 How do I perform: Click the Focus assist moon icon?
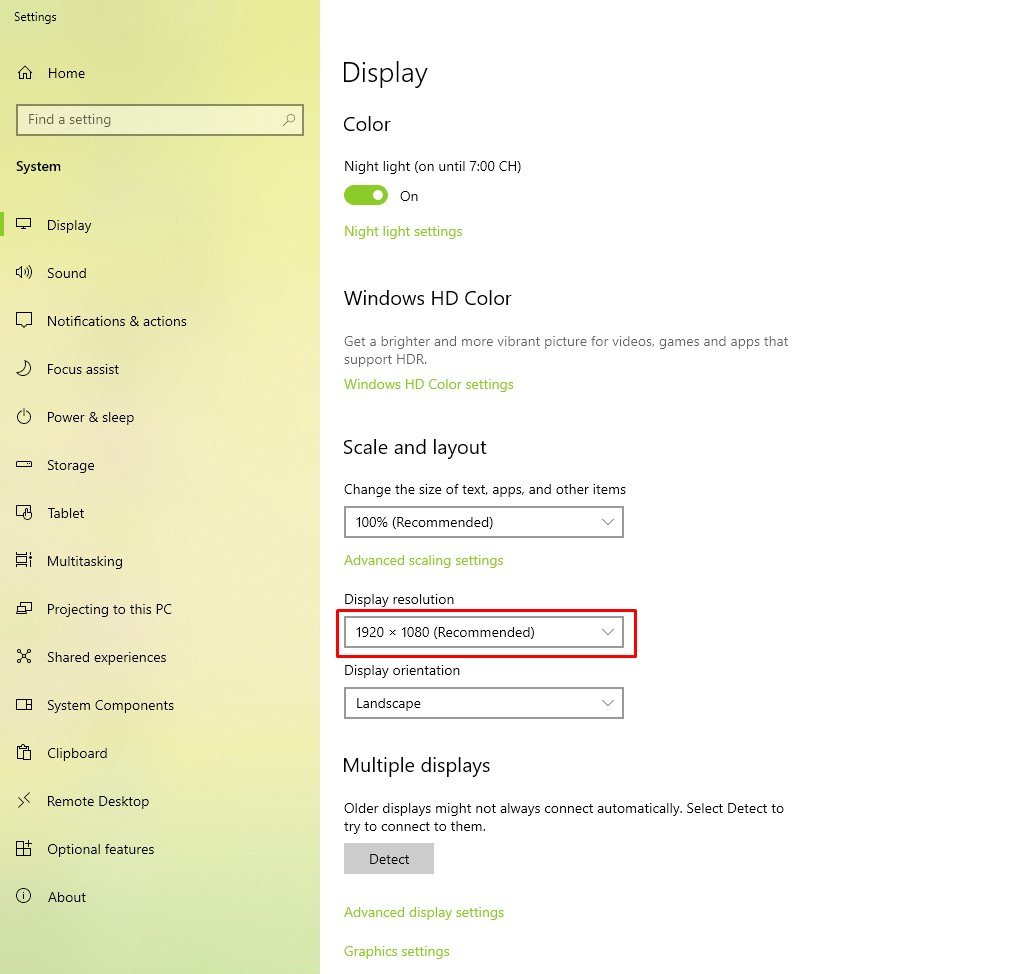25,369
